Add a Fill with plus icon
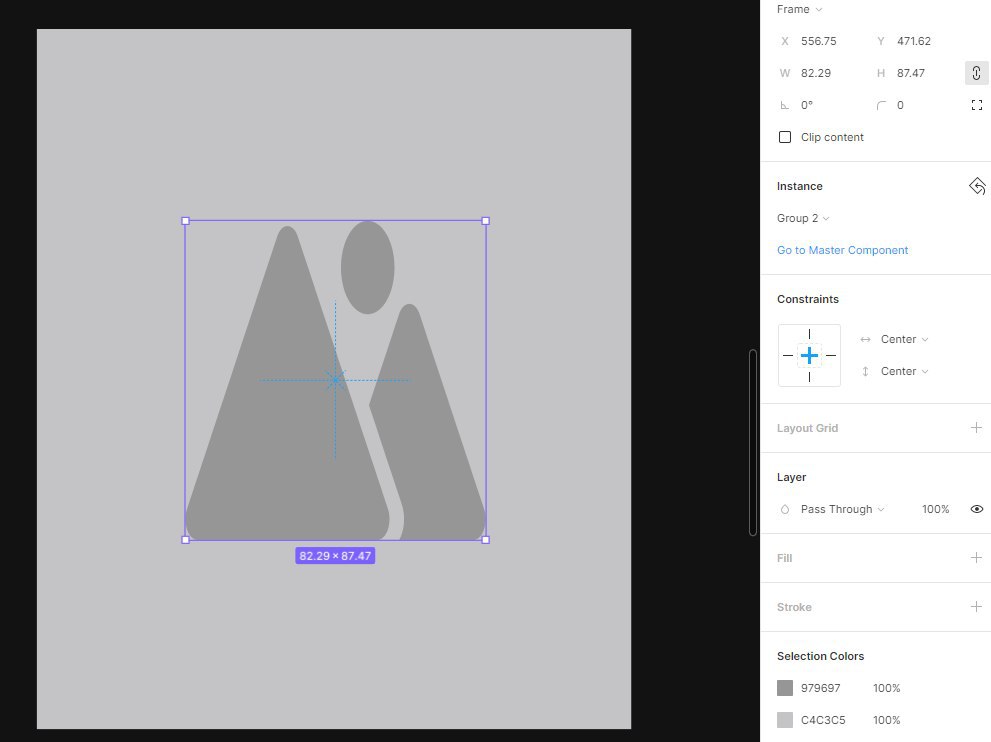 click(976, 557)
